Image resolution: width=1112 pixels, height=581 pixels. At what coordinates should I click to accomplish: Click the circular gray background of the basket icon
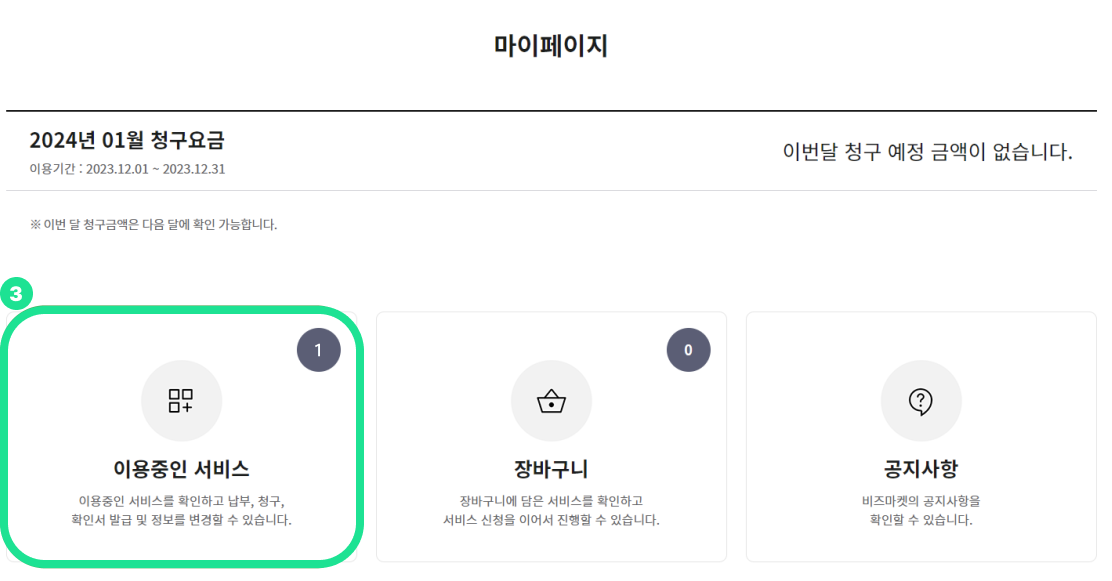551,400
